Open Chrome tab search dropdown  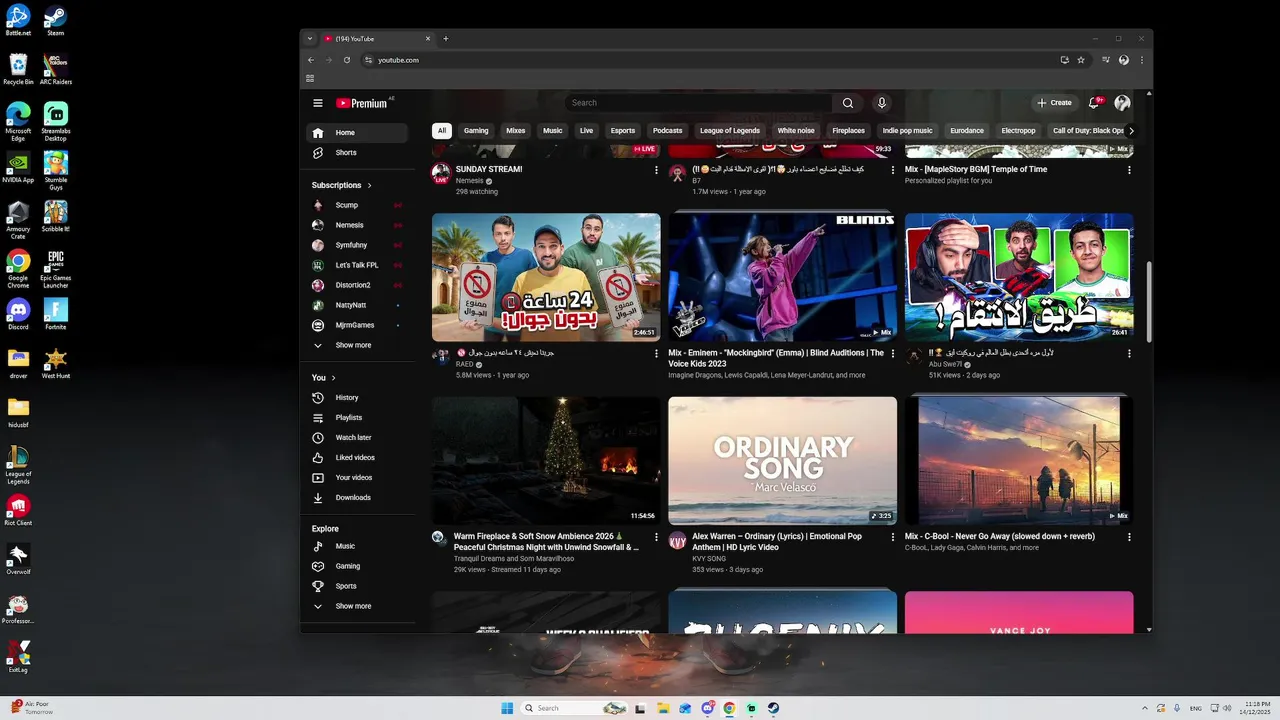pos(310,39)
